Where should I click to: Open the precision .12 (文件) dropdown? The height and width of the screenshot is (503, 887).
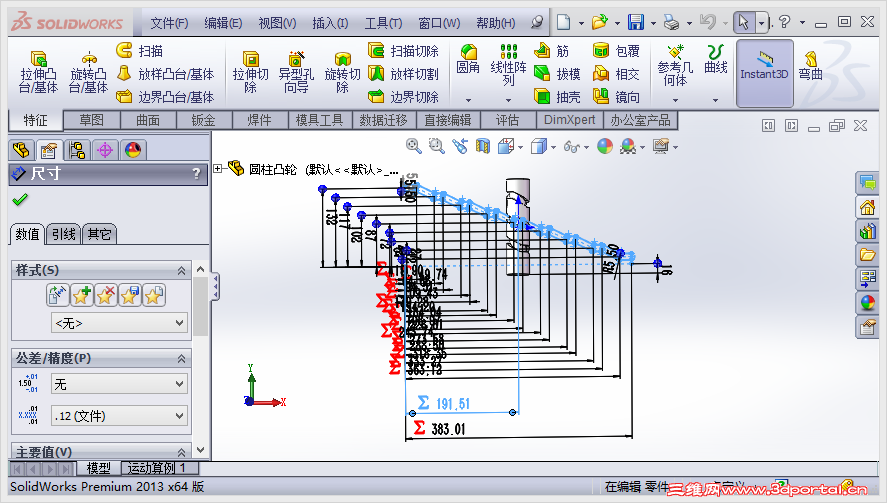[x=119, y=416]
